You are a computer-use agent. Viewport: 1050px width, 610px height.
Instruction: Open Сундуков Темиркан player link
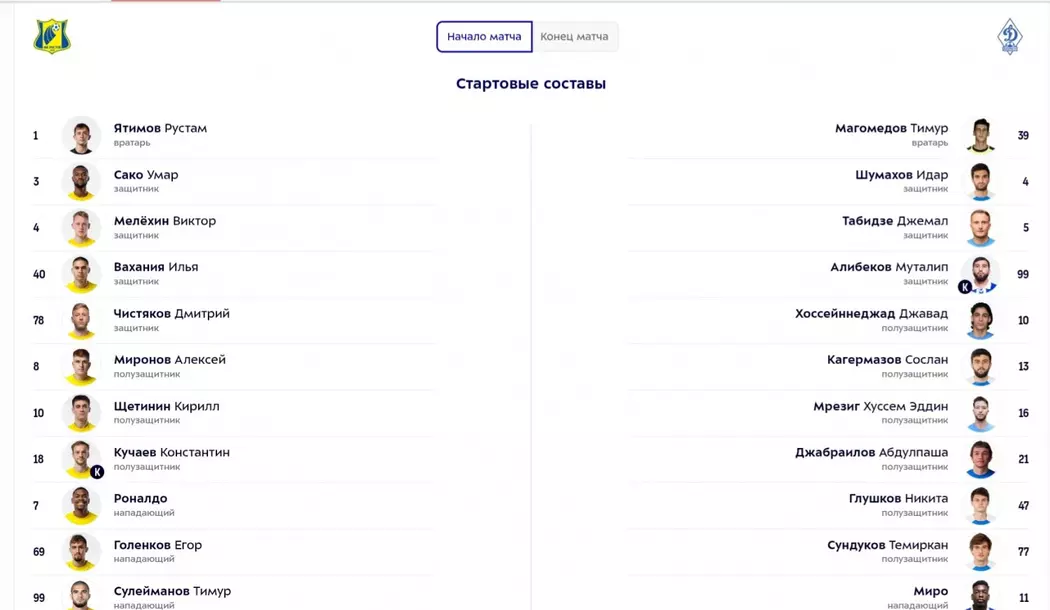887,545
